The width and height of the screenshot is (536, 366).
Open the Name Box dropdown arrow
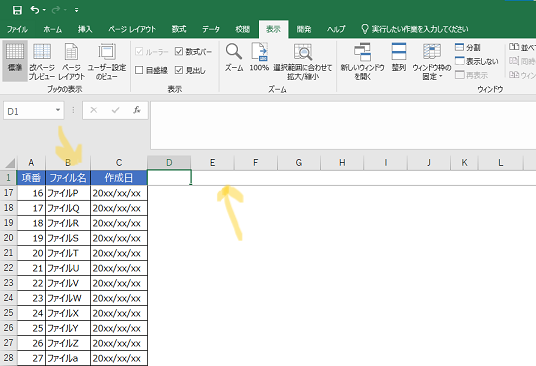click(58, 110)
